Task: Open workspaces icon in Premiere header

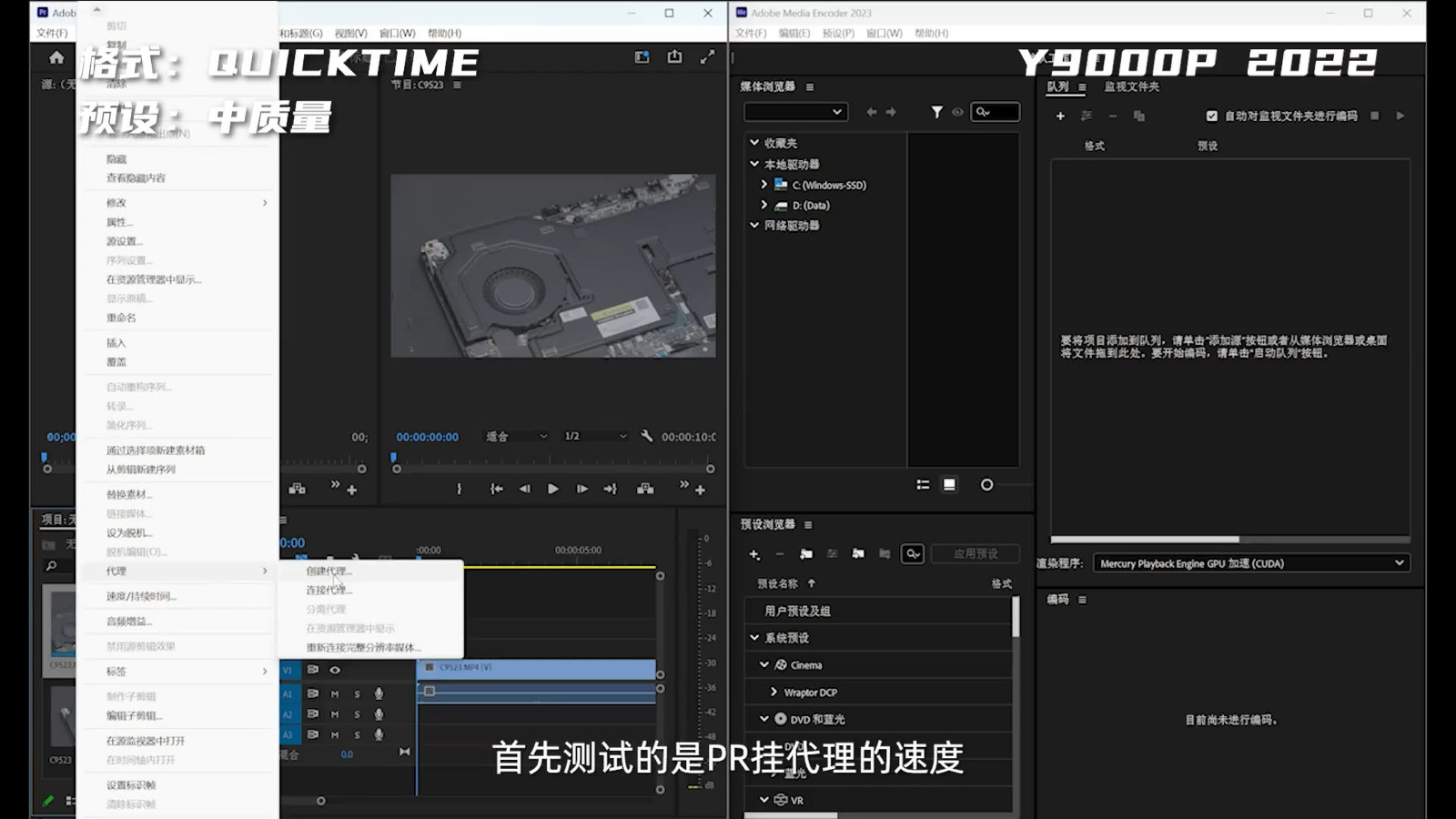Action: click(642, 56)
